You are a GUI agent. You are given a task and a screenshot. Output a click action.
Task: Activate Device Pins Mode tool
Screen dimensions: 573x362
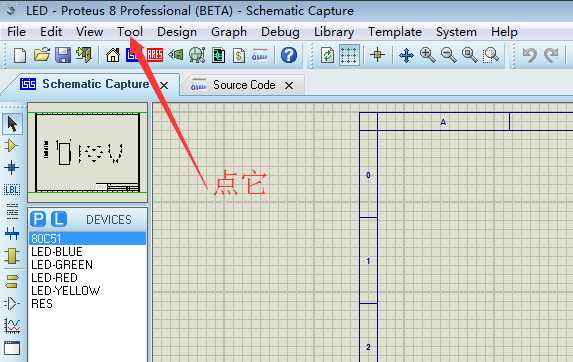(x=12, y=303)
